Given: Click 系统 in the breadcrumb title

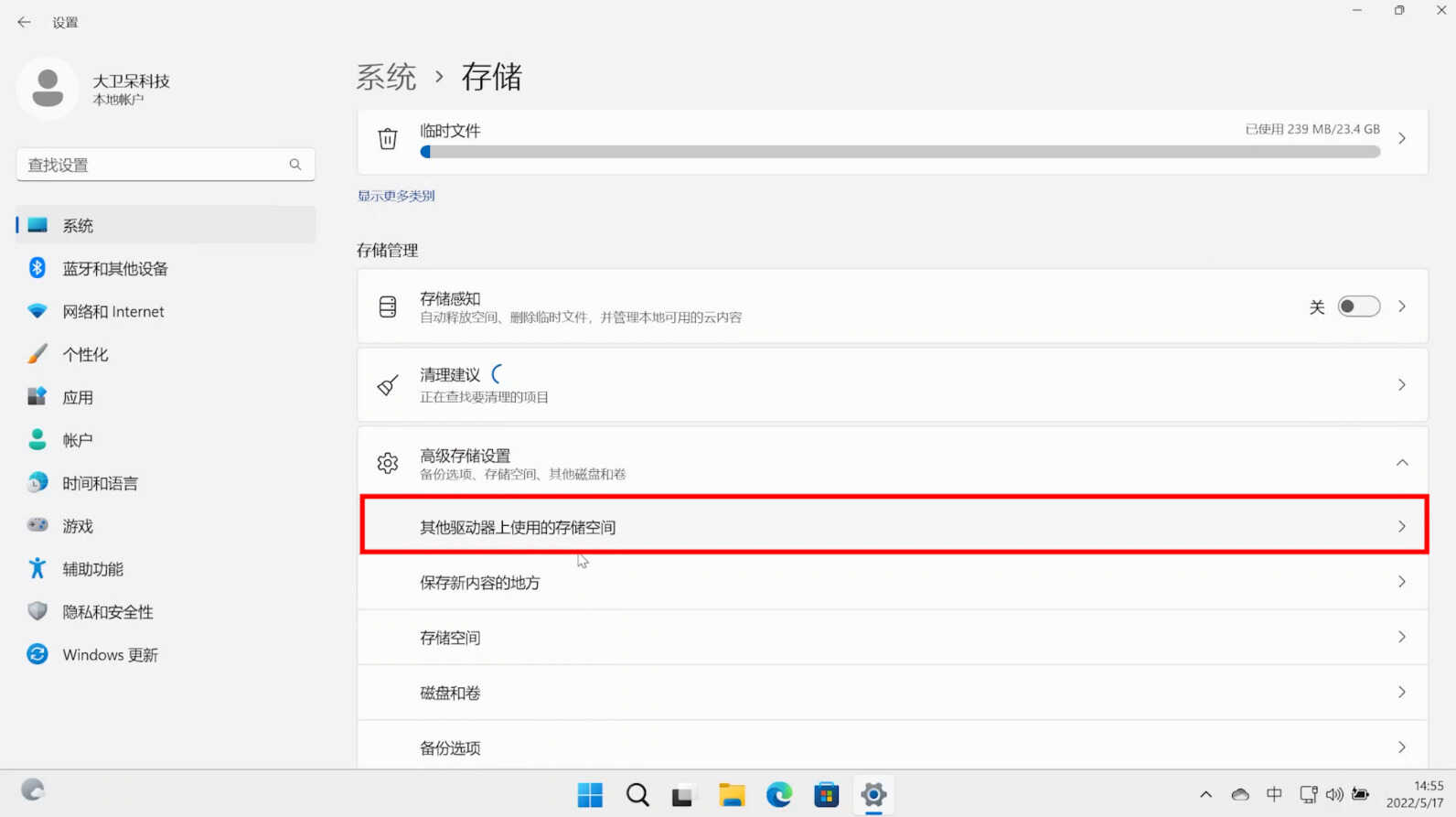Looking at the screenshot, I should [x=386, y=77].
